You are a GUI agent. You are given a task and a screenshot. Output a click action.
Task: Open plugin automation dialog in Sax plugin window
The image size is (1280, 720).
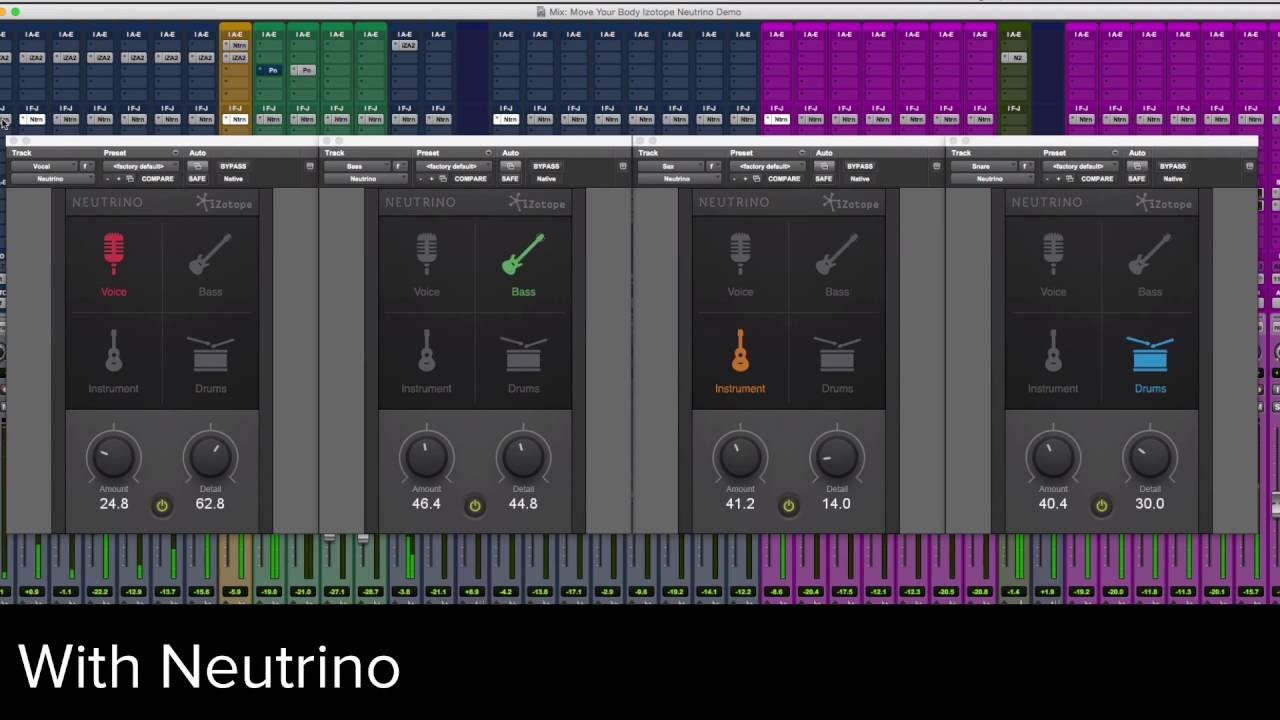coord(824,166)
